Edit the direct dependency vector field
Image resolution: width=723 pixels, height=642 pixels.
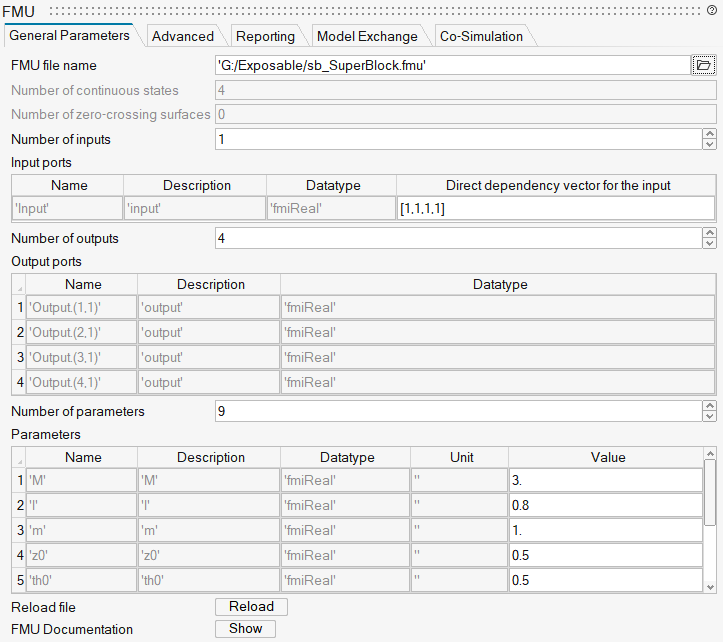tap(555, 208)
